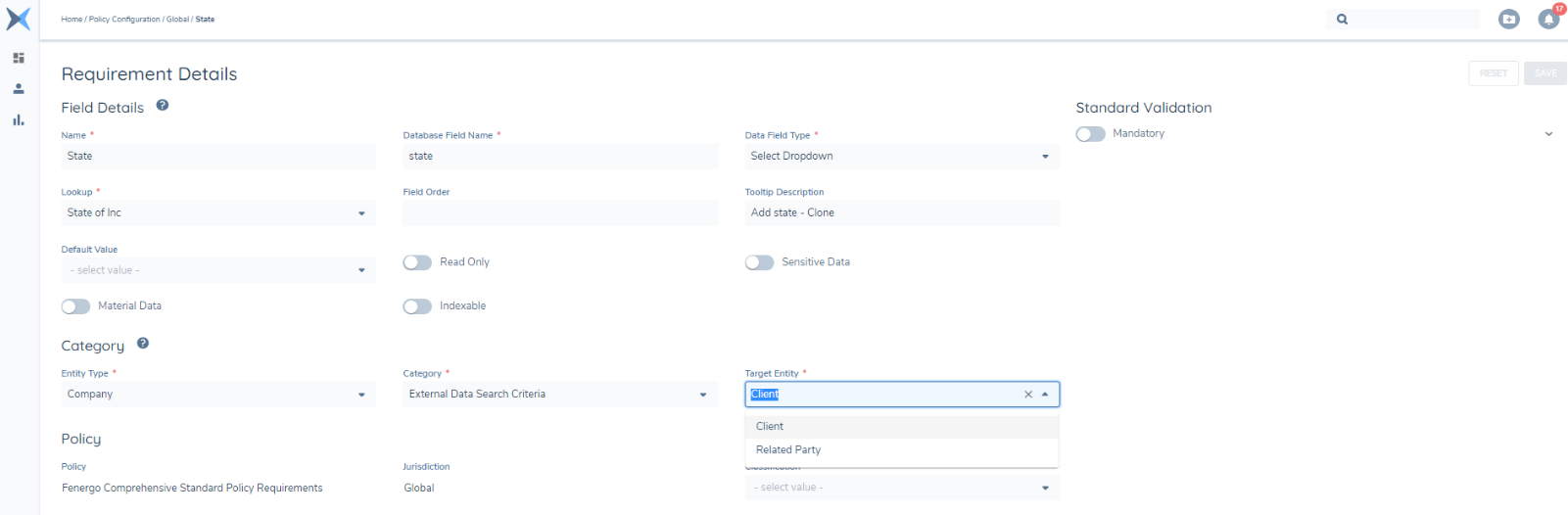
Task: Click into the Field Order input
Action: (x=560, y=213)
